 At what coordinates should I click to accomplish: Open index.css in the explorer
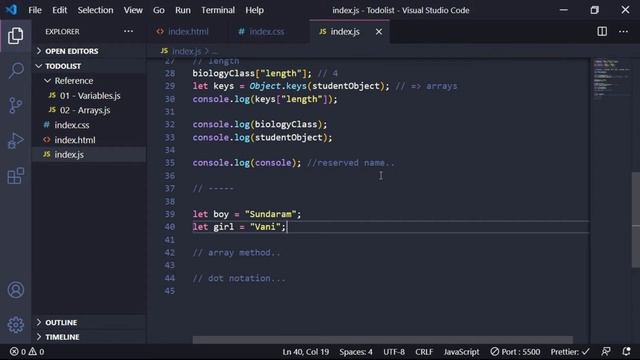89,125
